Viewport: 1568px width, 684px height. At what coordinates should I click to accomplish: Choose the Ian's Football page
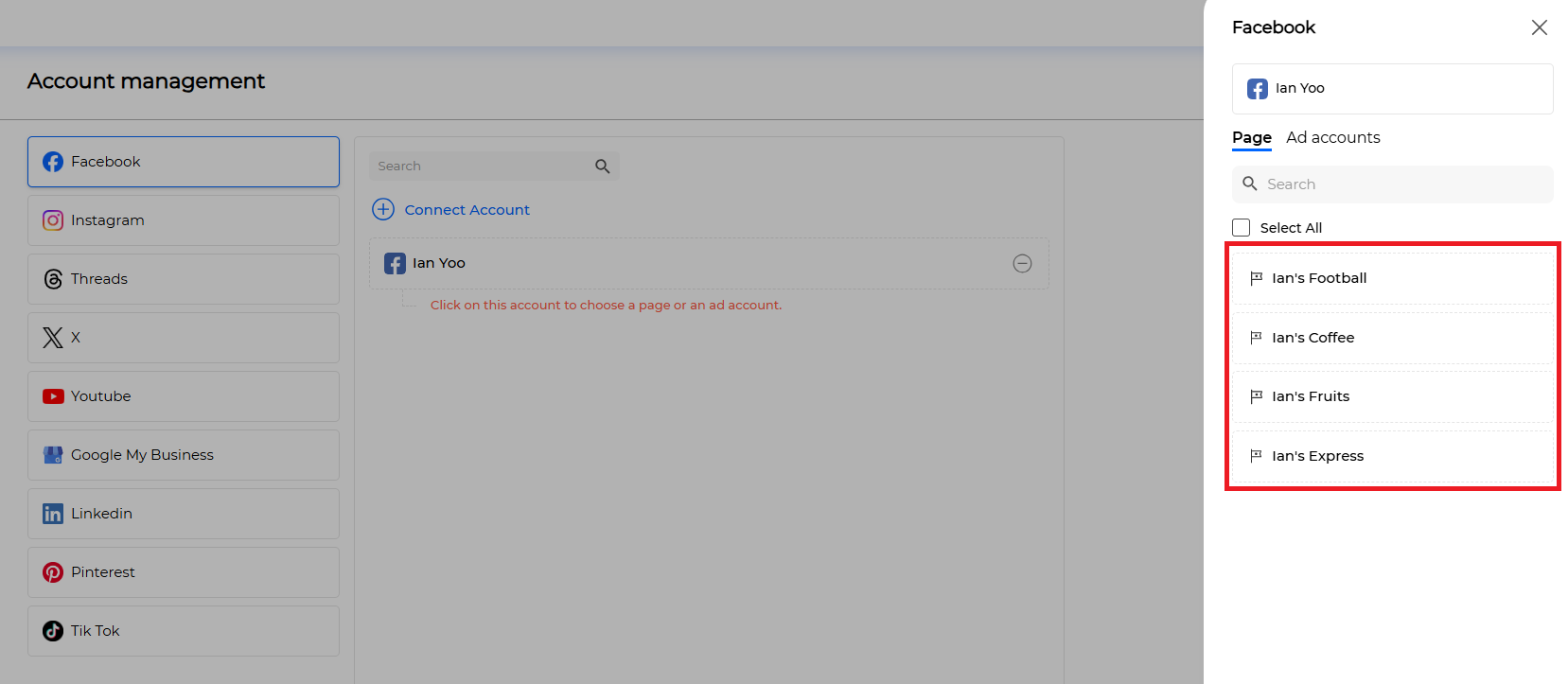click(1392, 278)
